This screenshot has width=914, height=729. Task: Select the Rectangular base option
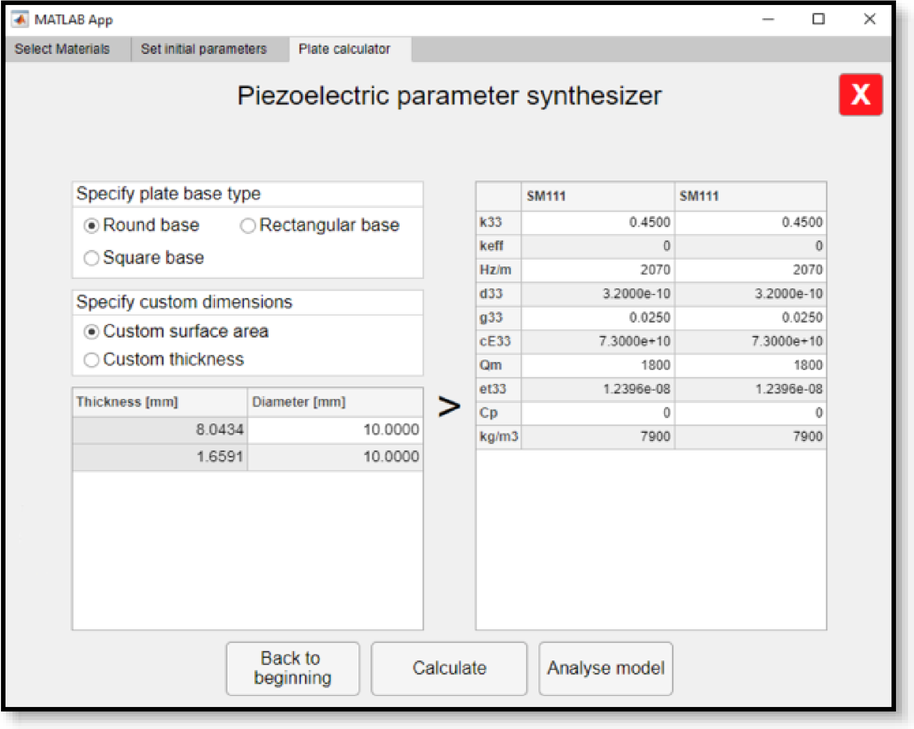coord(248,226)
